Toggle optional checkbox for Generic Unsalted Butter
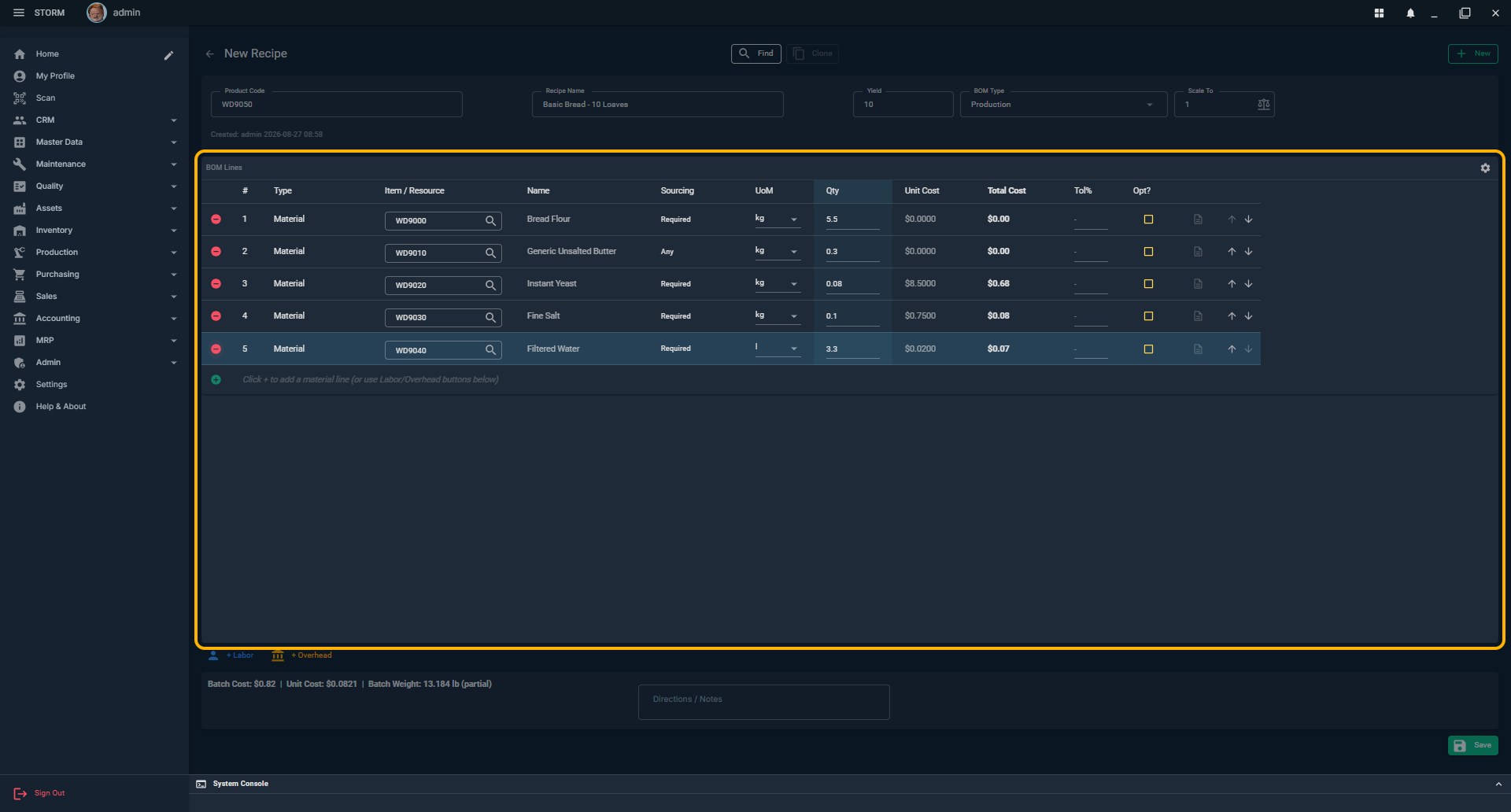The width and height of the screenshot is (1511, 812). [1148, 252]
